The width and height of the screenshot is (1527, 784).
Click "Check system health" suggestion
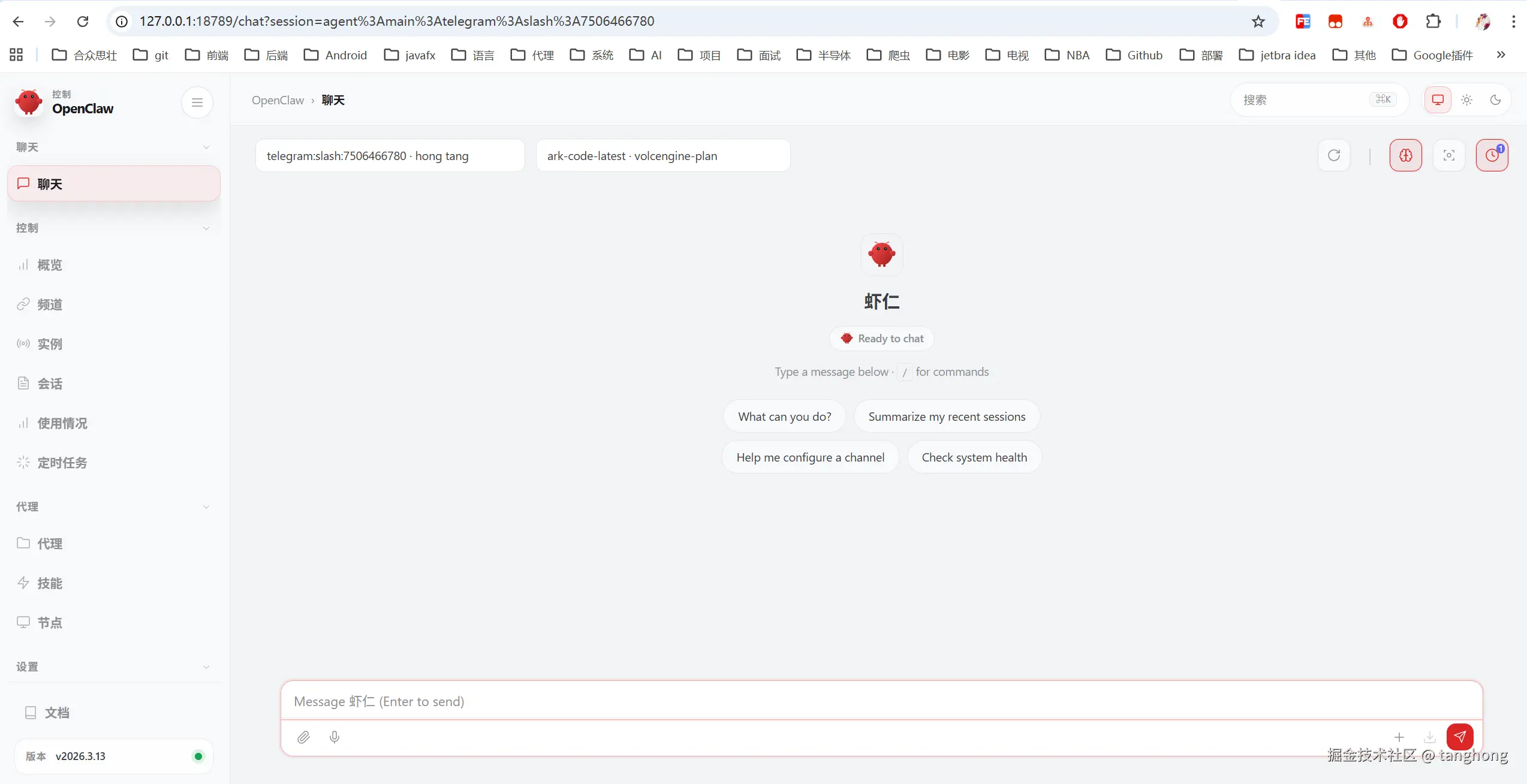pos(974,457)
